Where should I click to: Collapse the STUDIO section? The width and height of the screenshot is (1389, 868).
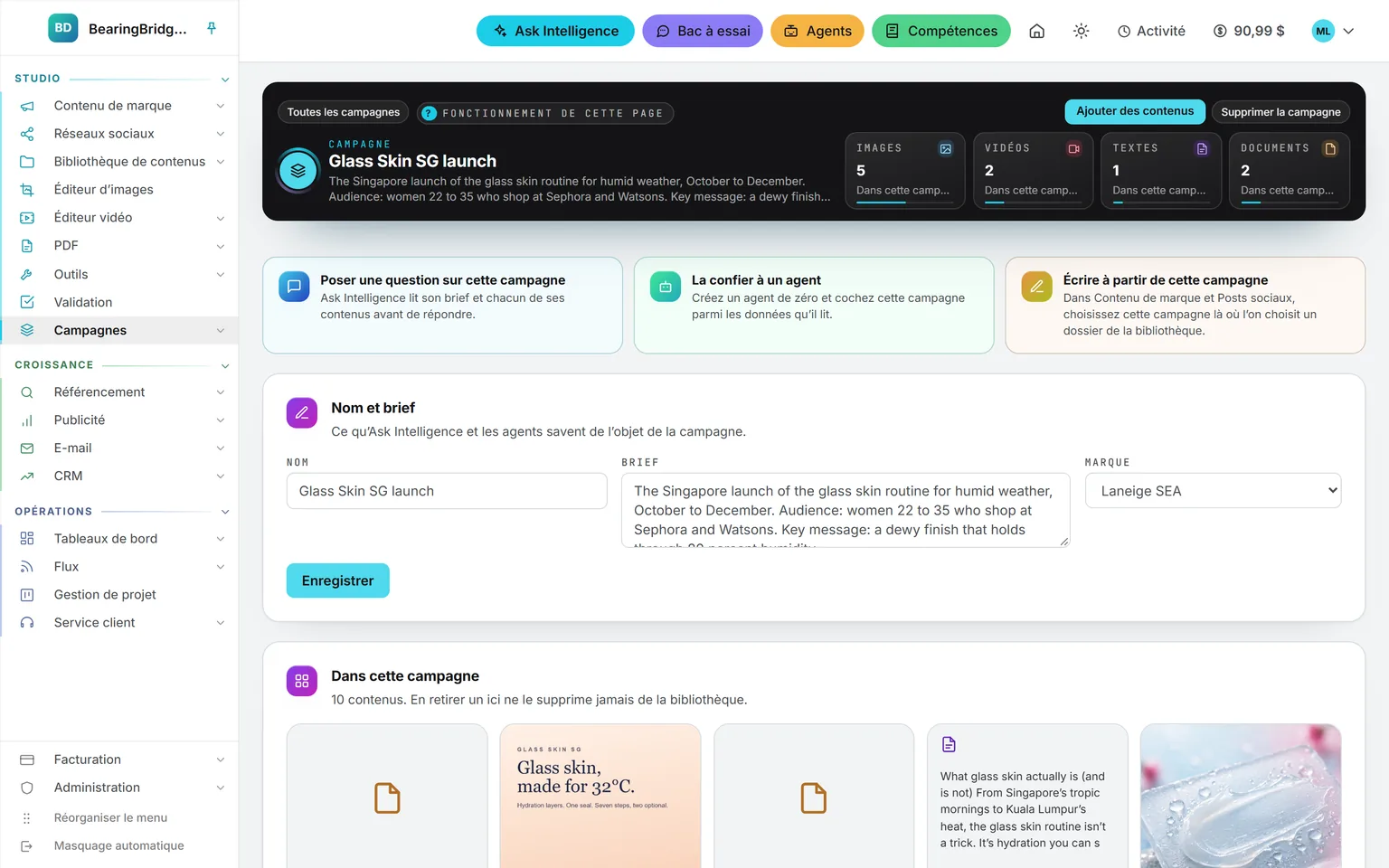225,80
